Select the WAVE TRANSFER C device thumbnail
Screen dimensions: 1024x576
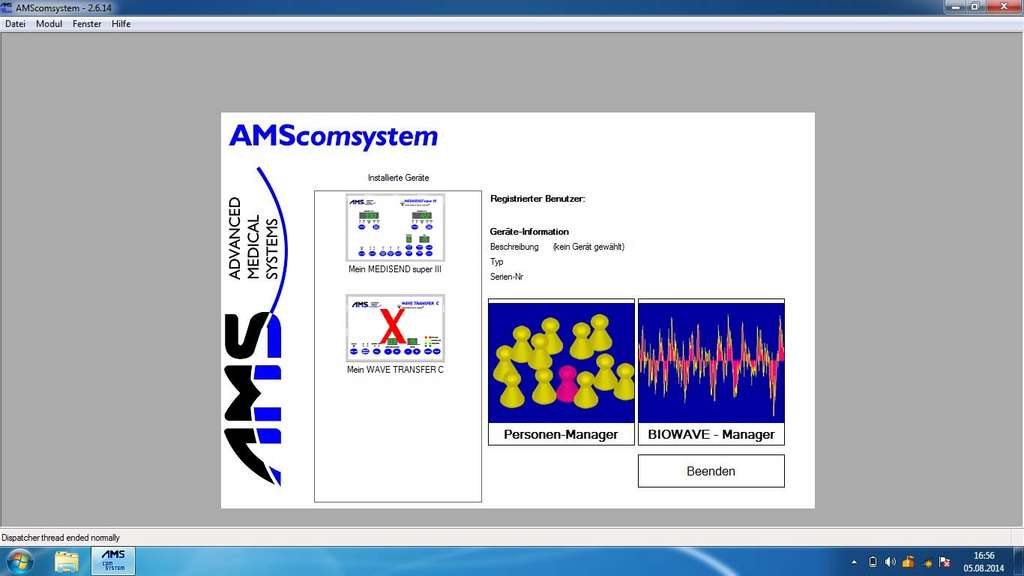click(x=395, y=328)
